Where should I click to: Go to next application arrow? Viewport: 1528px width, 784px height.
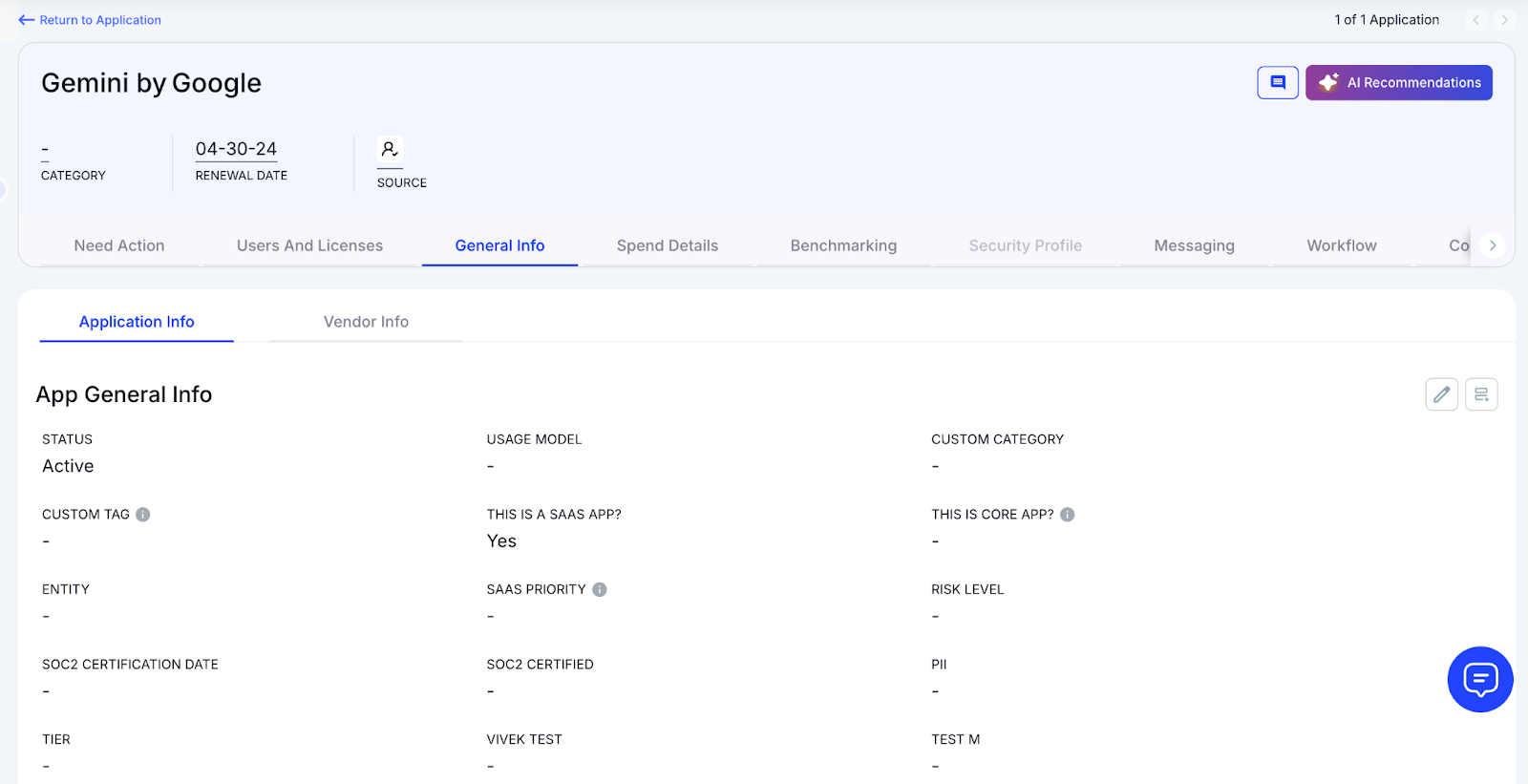click(x=1504, y=20)
